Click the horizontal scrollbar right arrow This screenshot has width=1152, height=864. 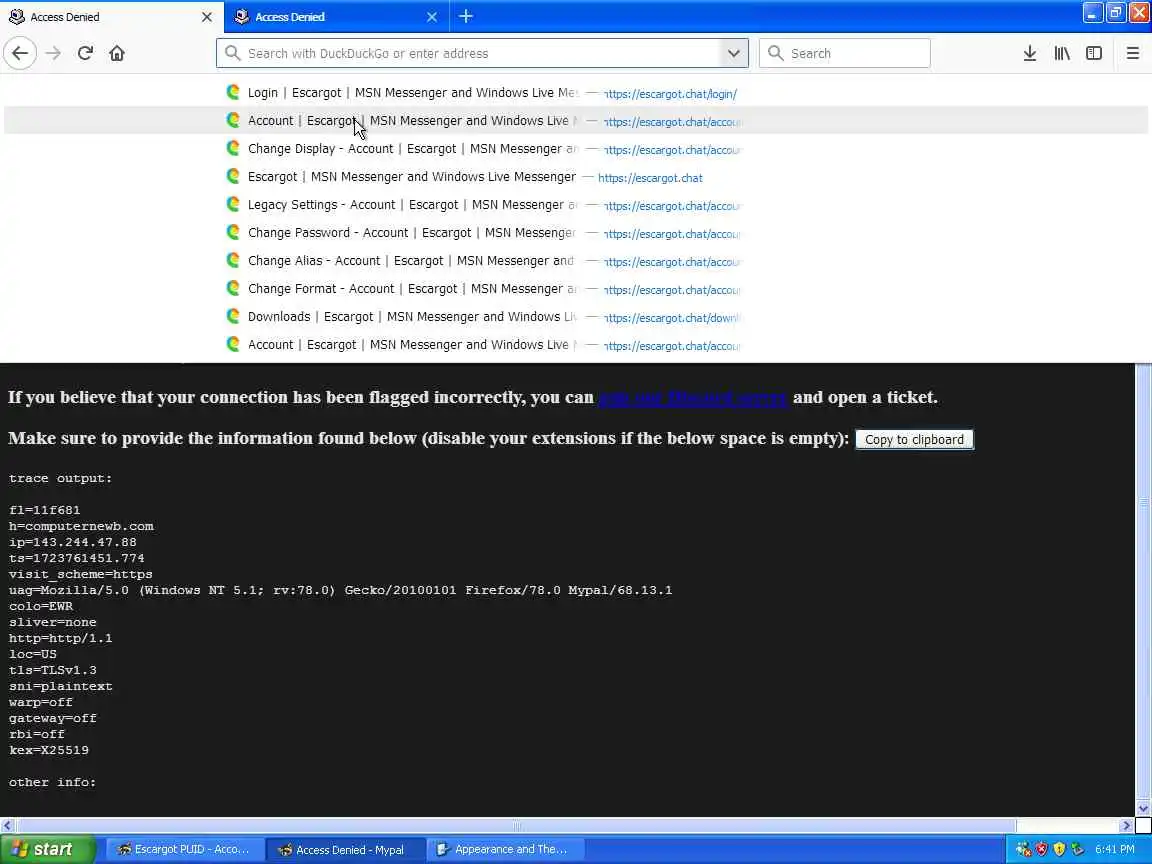(x=1126, y=825)
